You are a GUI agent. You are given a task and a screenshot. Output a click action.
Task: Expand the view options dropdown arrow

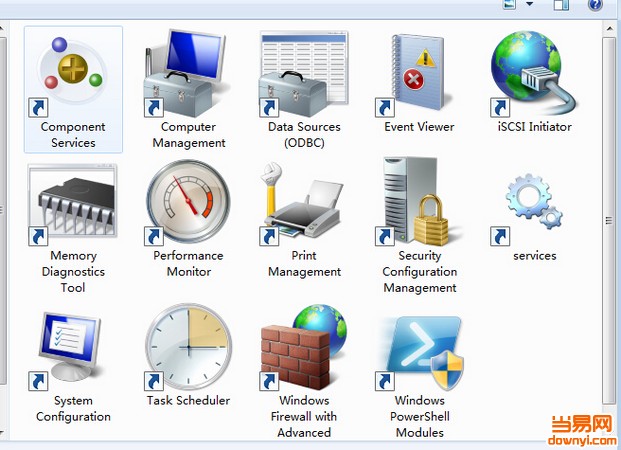click(530, 4)
